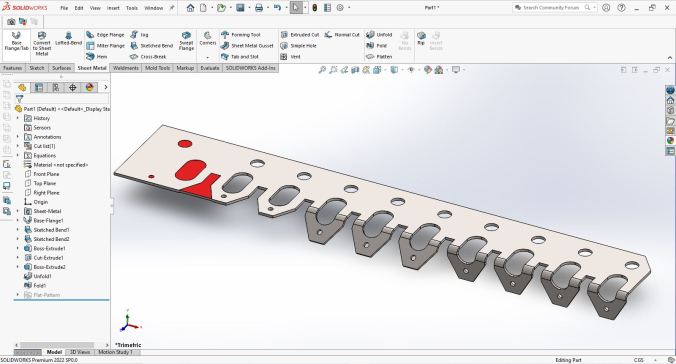Click the Fold command
Image resolution: width=676 pixels, height=364 pixels.
tap(376, 46)
